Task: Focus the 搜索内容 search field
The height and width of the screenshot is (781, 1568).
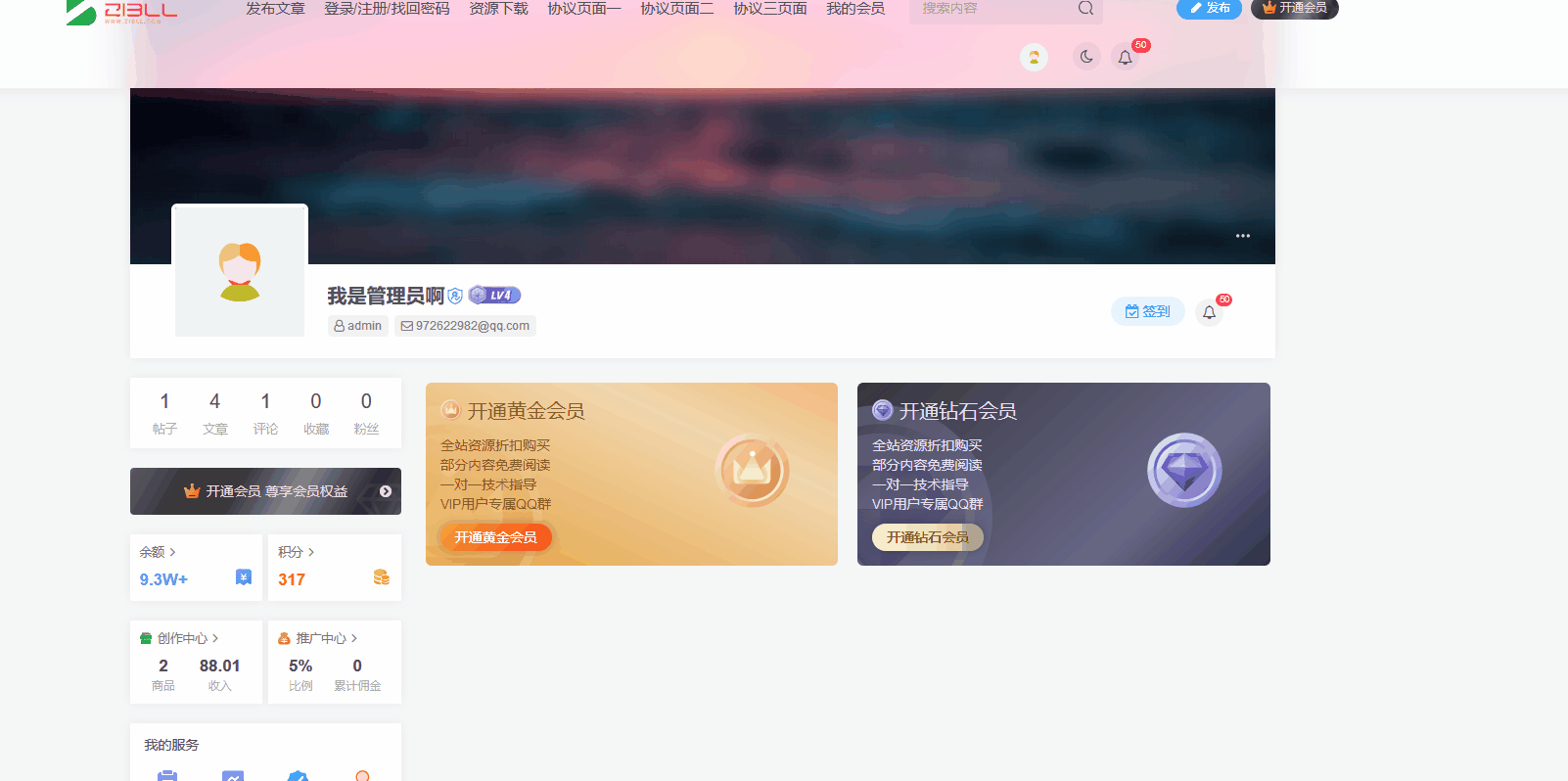Action: [x=993, y=9]
